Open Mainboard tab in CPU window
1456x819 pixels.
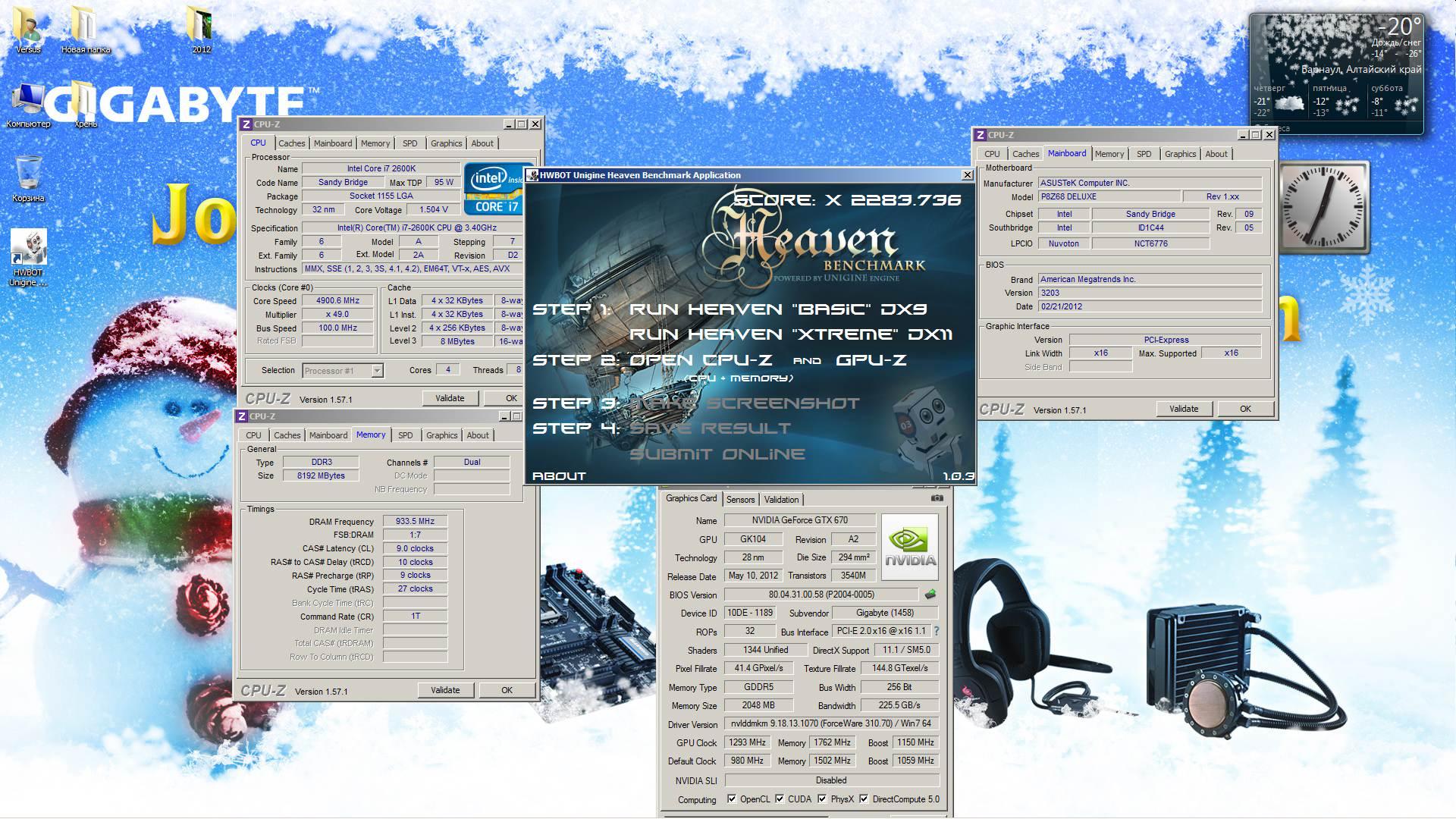click(333, 143)
